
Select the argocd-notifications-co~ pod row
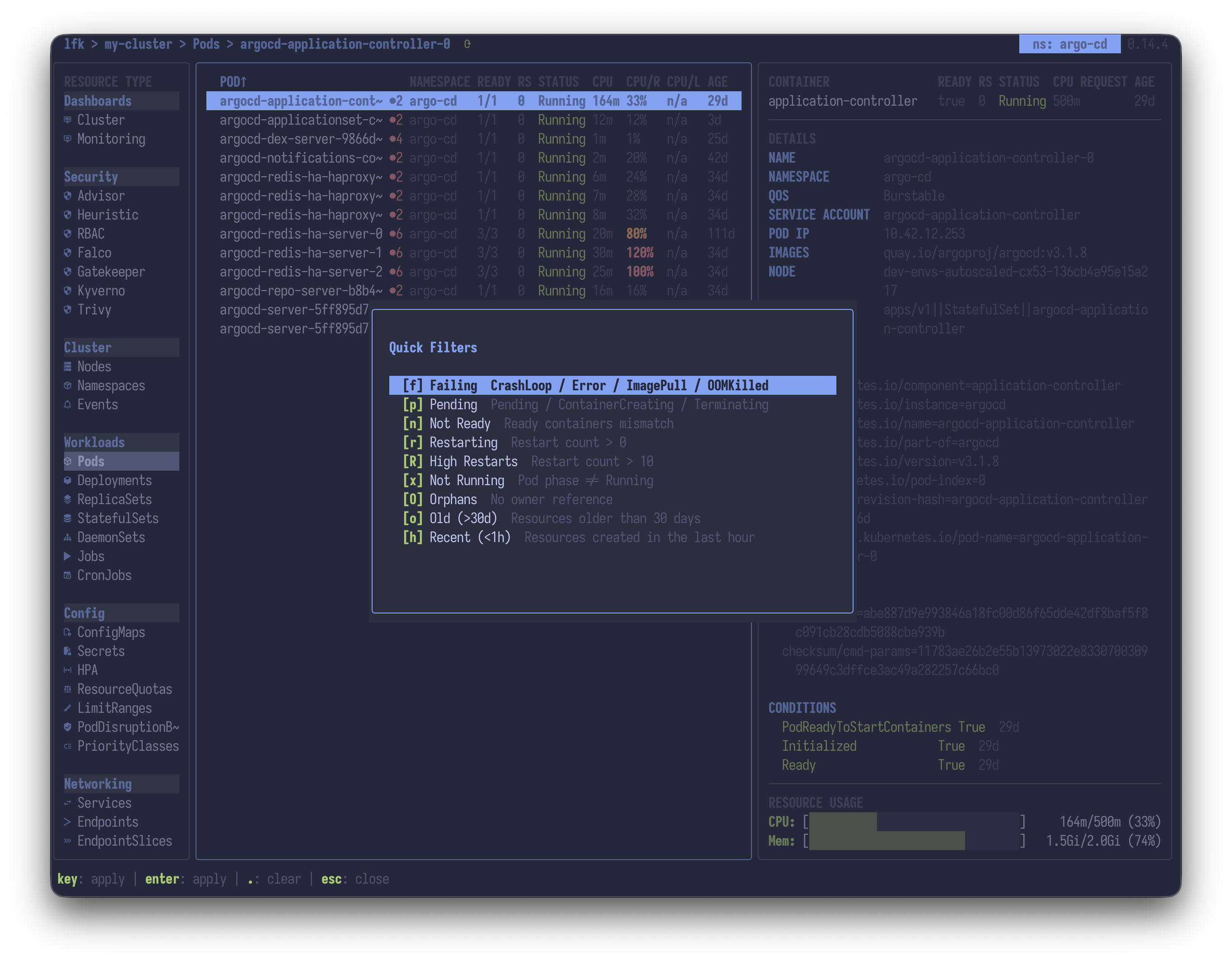pos(474,158)
